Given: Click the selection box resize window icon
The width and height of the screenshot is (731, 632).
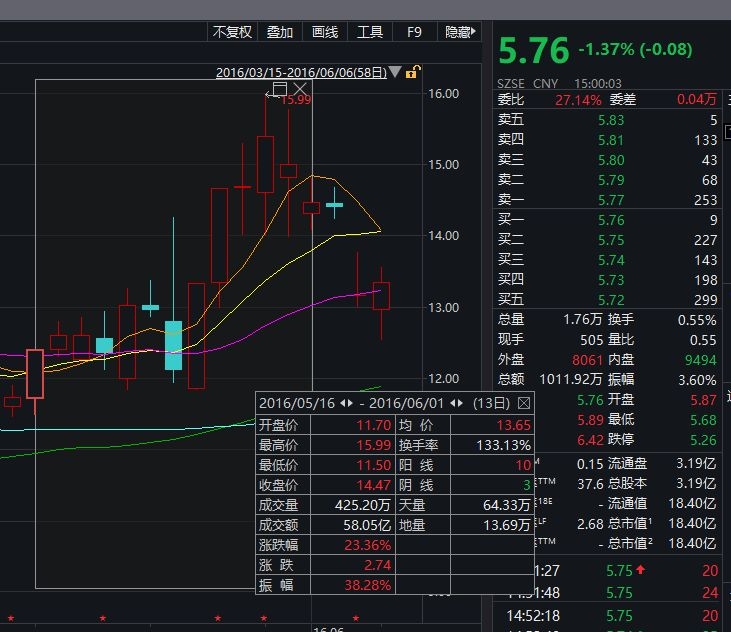Looking at the screenshot, I should [x=280, y=90].
